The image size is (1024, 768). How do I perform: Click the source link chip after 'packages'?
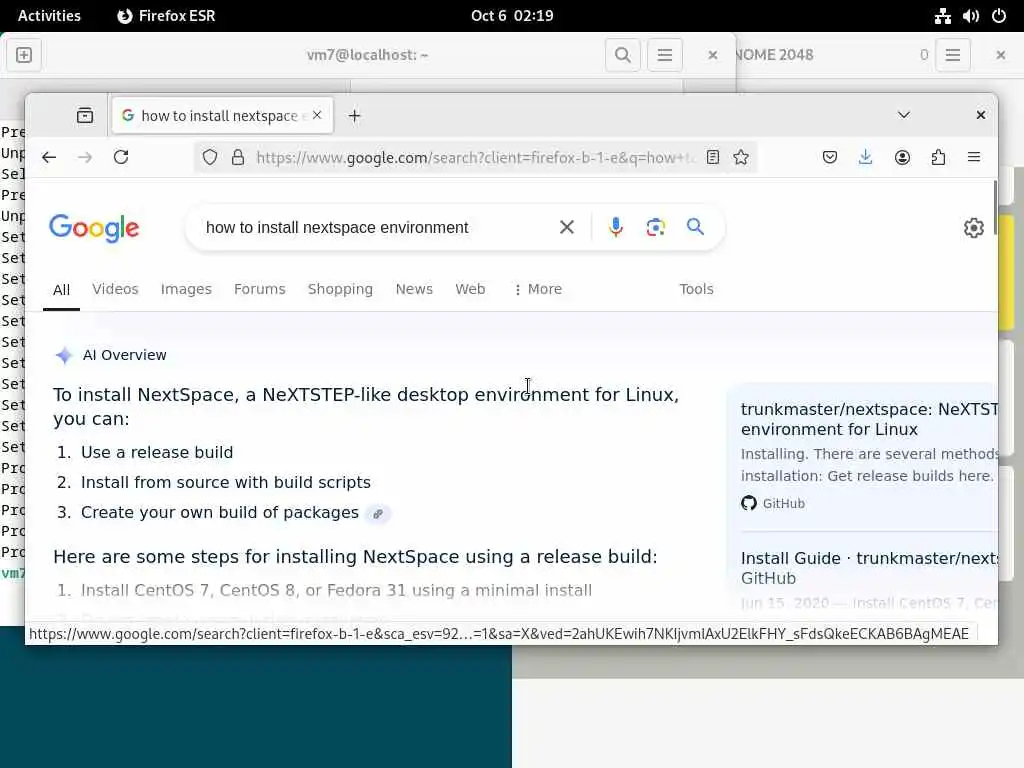[x=377, y=514]
